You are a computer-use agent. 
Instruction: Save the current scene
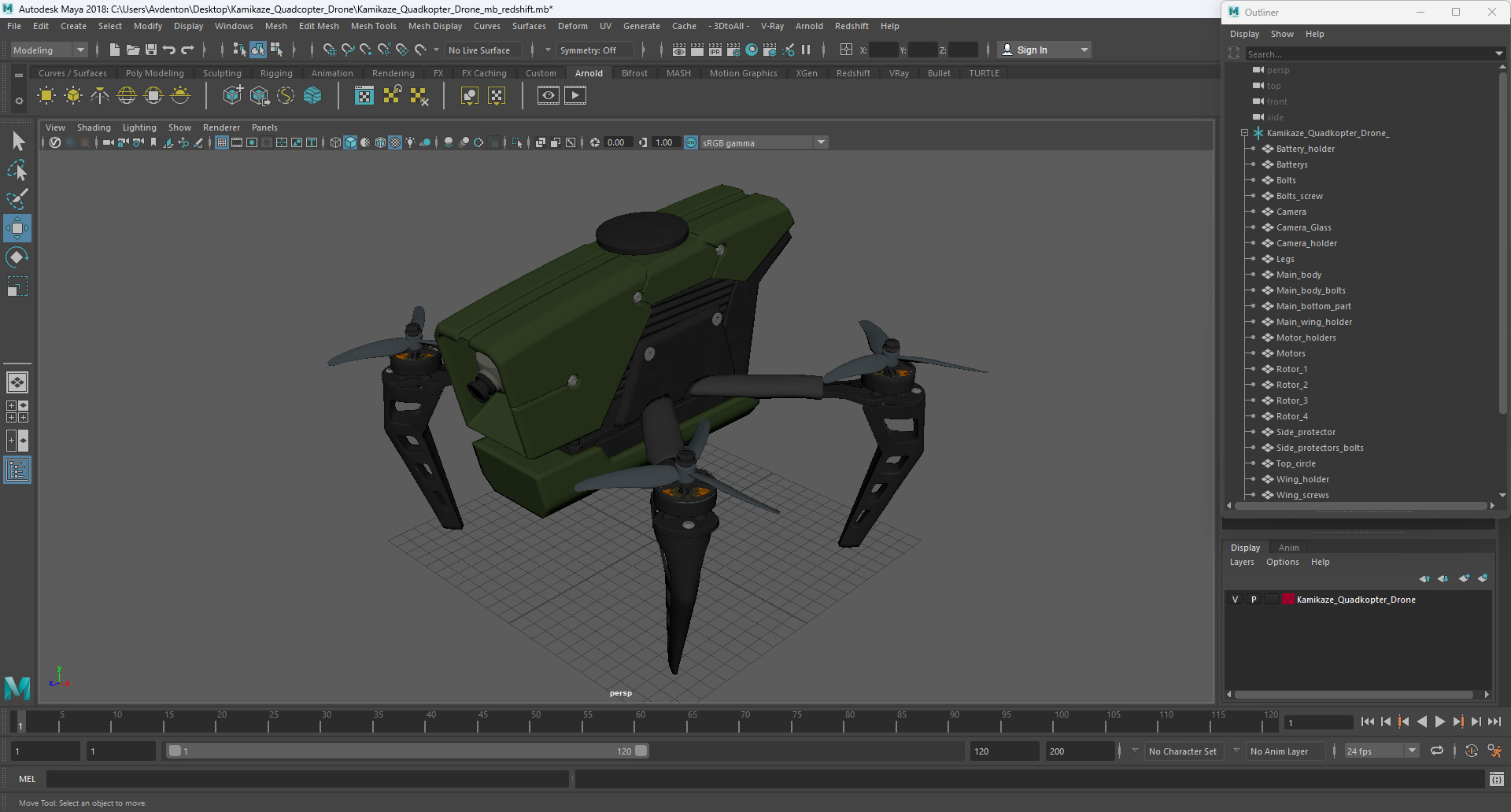click(151, 50)
